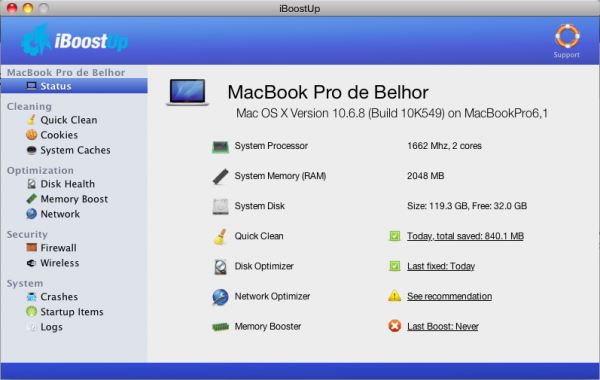
Task: Click the Network Optimizer globe wrench icon
Action: coord(220,297)
